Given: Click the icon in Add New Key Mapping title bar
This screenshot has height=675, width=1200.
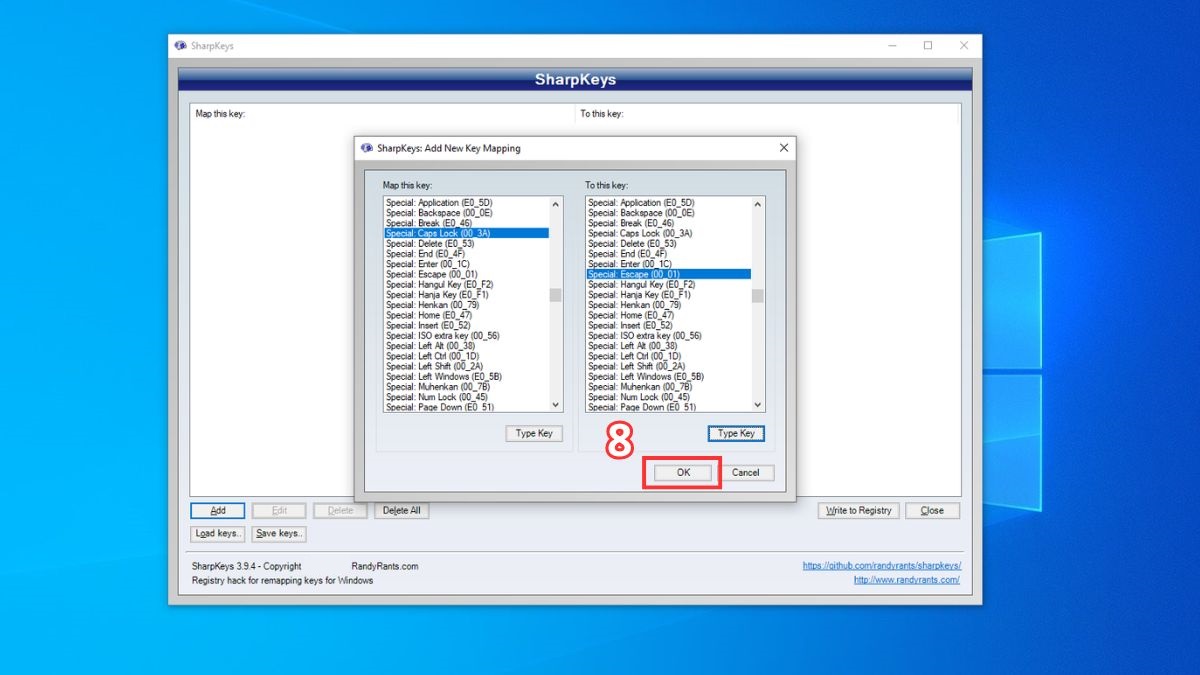Looking at the screenshot, I should pyautogui.click(x=366, y=148).
